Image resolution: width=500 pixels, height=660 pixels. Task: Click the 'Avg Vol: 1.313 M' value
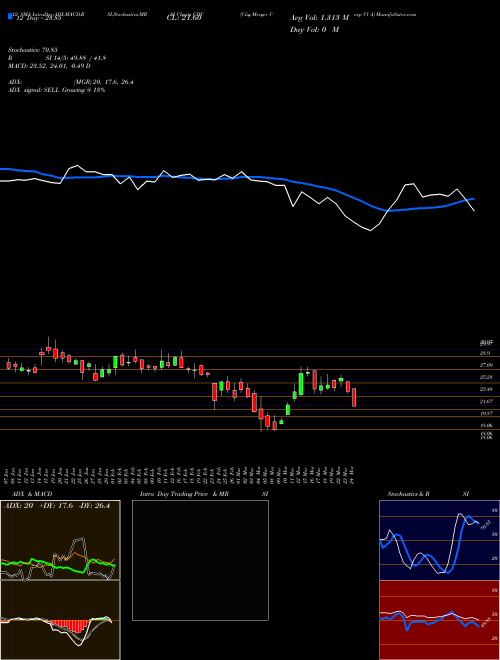319,18
